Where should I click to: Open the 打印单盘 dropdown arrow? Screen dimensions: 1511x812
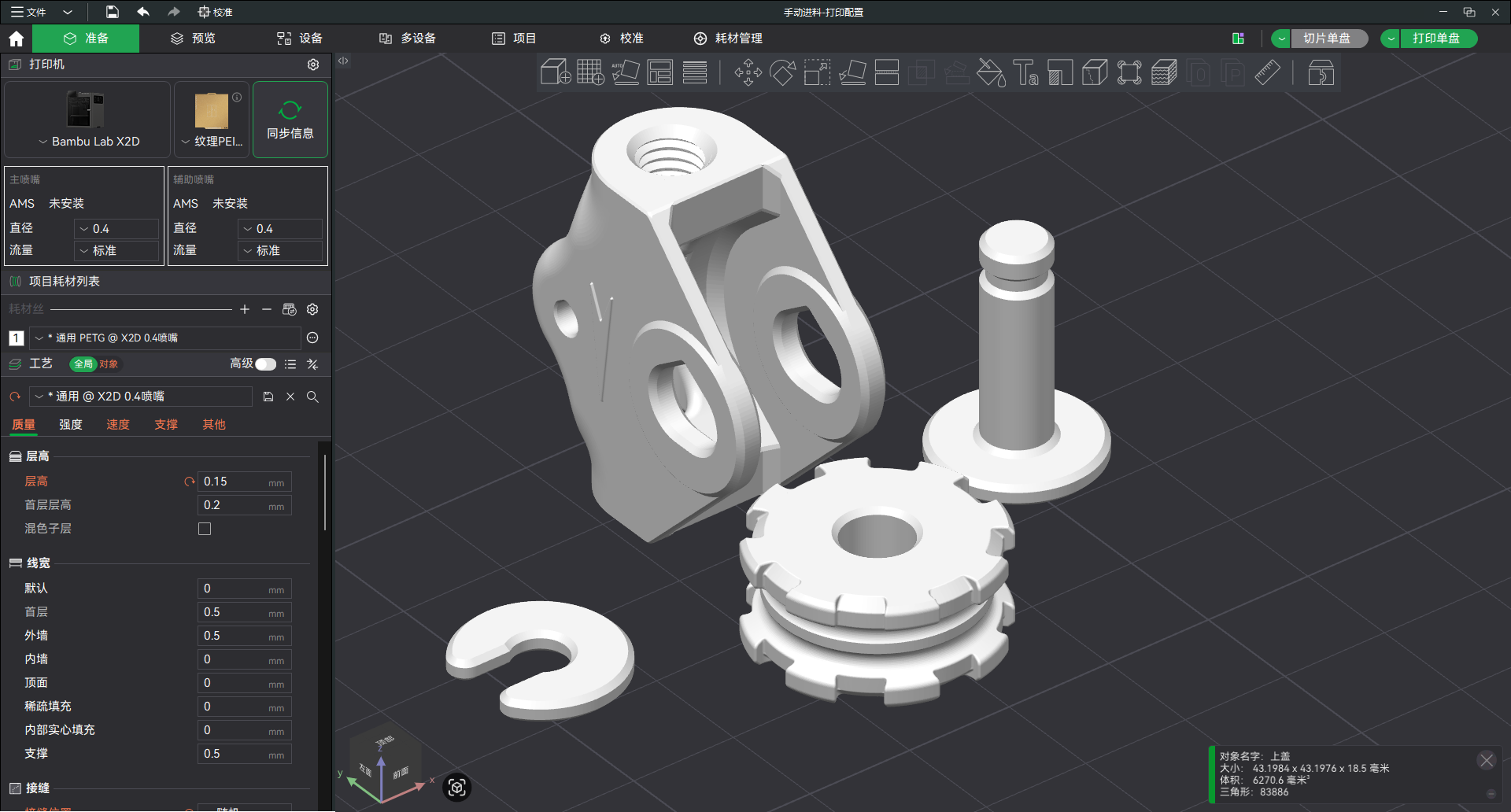pyautogui.click(x=1391, y=39)
